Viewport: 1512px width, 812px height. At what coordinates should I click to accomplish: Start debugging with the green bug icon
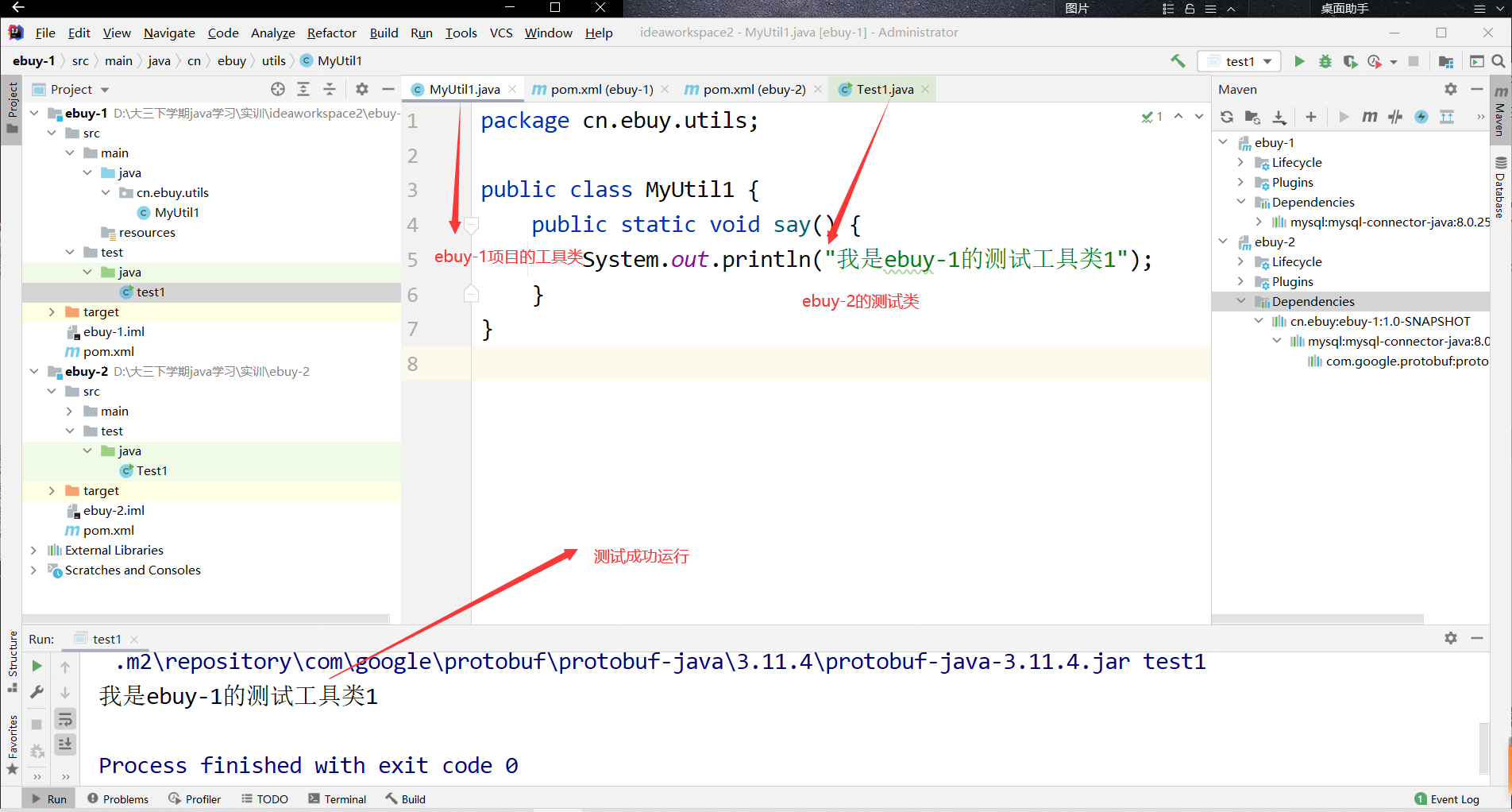coord(1325,61)
